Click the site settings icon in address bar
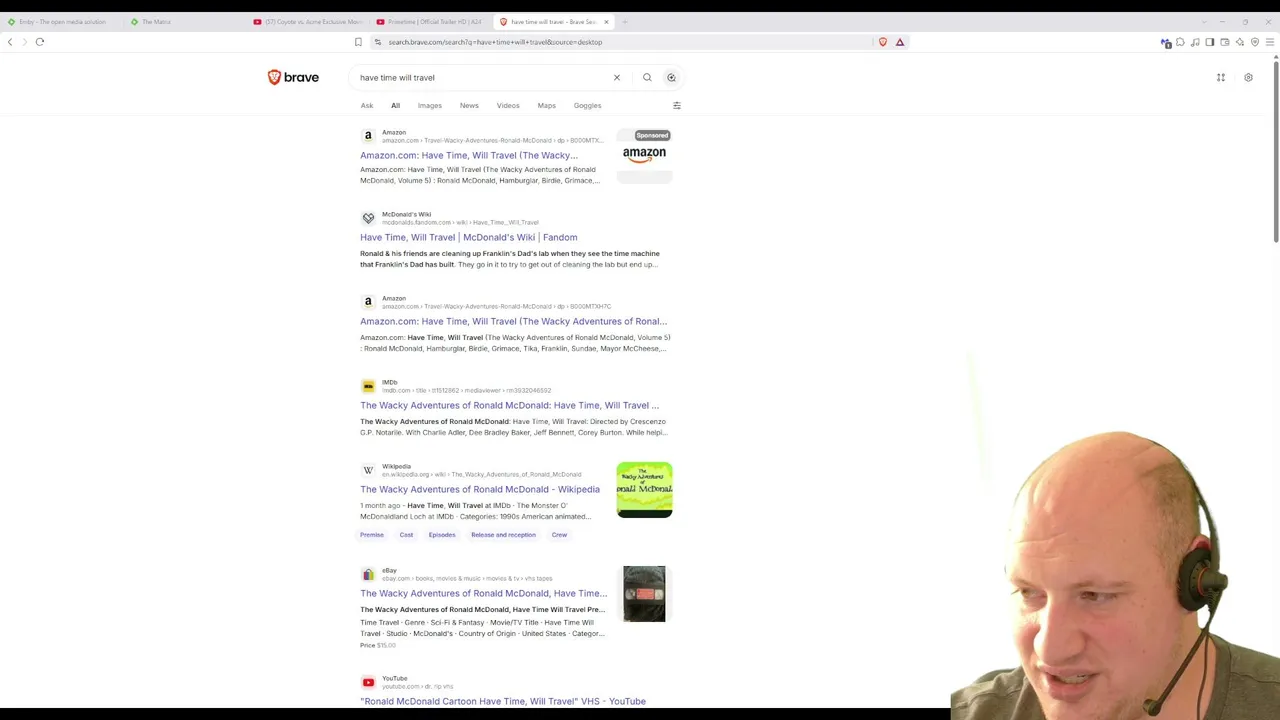This screenshot has width=1280, height=720. point(377,42)
